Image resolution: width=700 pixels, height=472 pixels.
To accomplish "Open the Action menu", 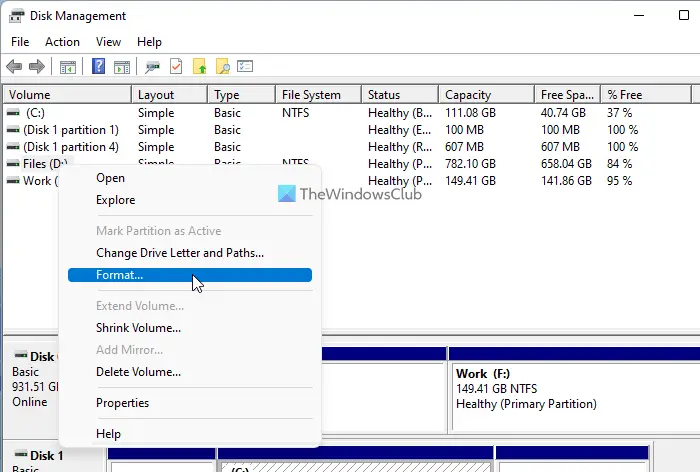I will [62, 42].
